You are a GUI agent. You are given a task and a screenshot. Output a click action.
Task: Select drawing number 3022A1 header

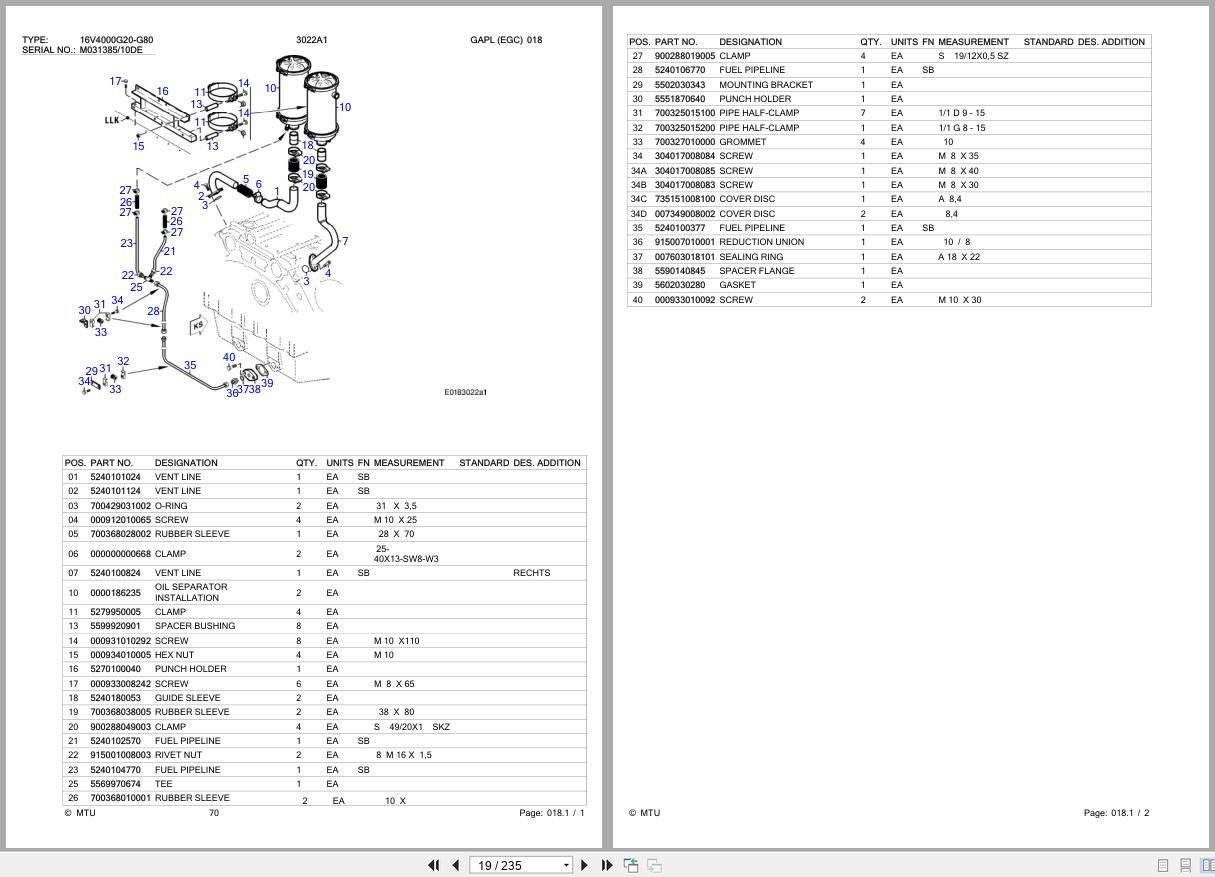pos(311,40)
